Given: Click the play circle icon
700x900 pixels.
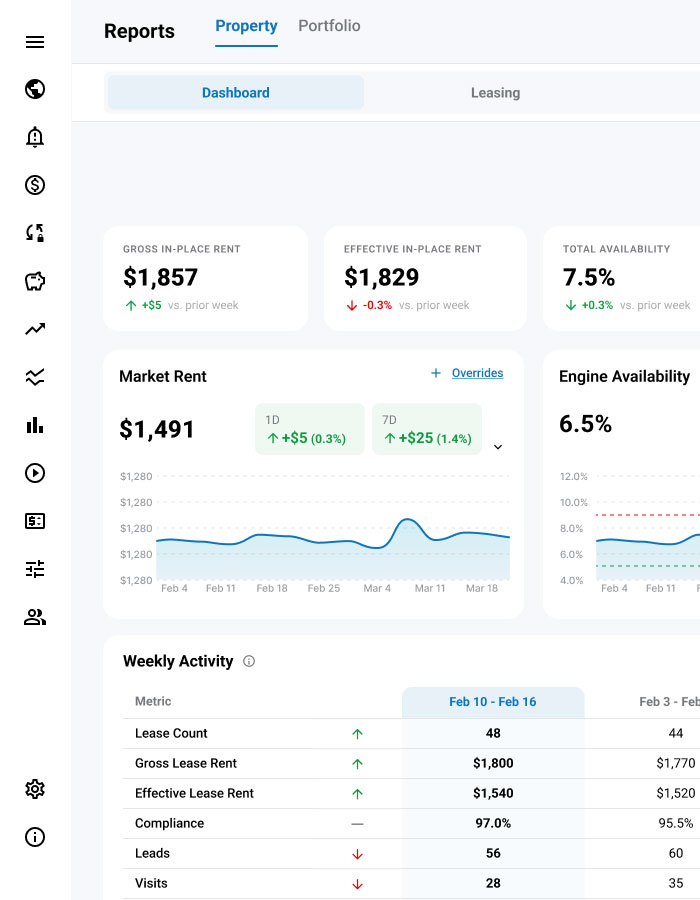Looking at the screenshot, I should click(35, 473).
